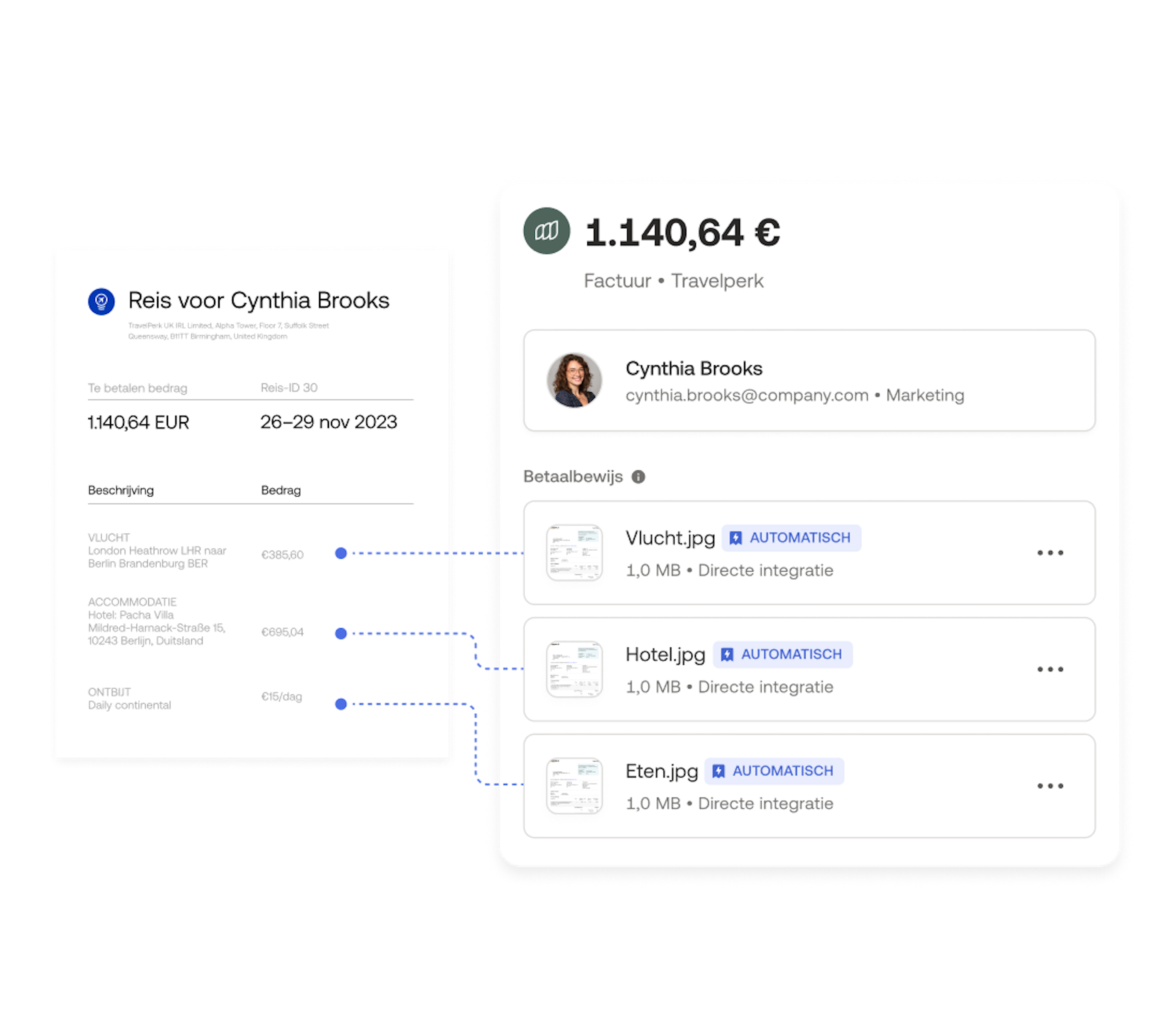
Task: Click the AUTOMATISCH badge on Eten.jpg
Action: click(774, 771)
